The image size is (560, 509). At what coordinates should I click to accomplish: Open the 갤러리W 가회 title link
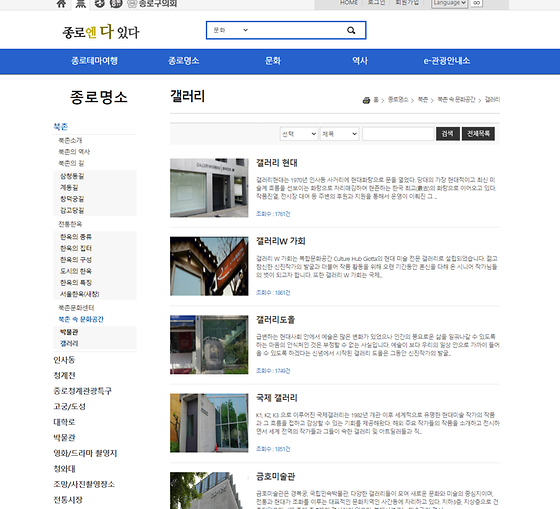coord(281,241)
